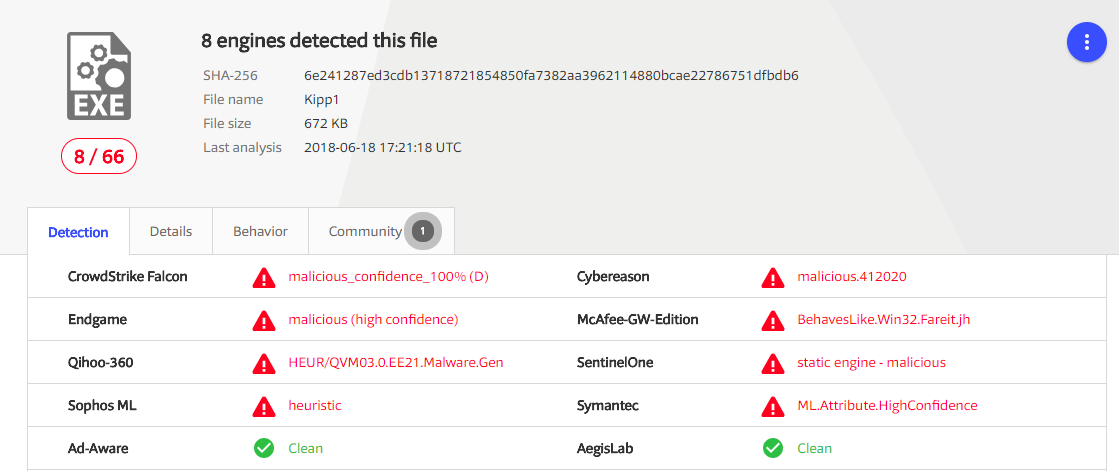
Task: Click the SentinelOne warning triangle icon
Action: pos(773,363)
